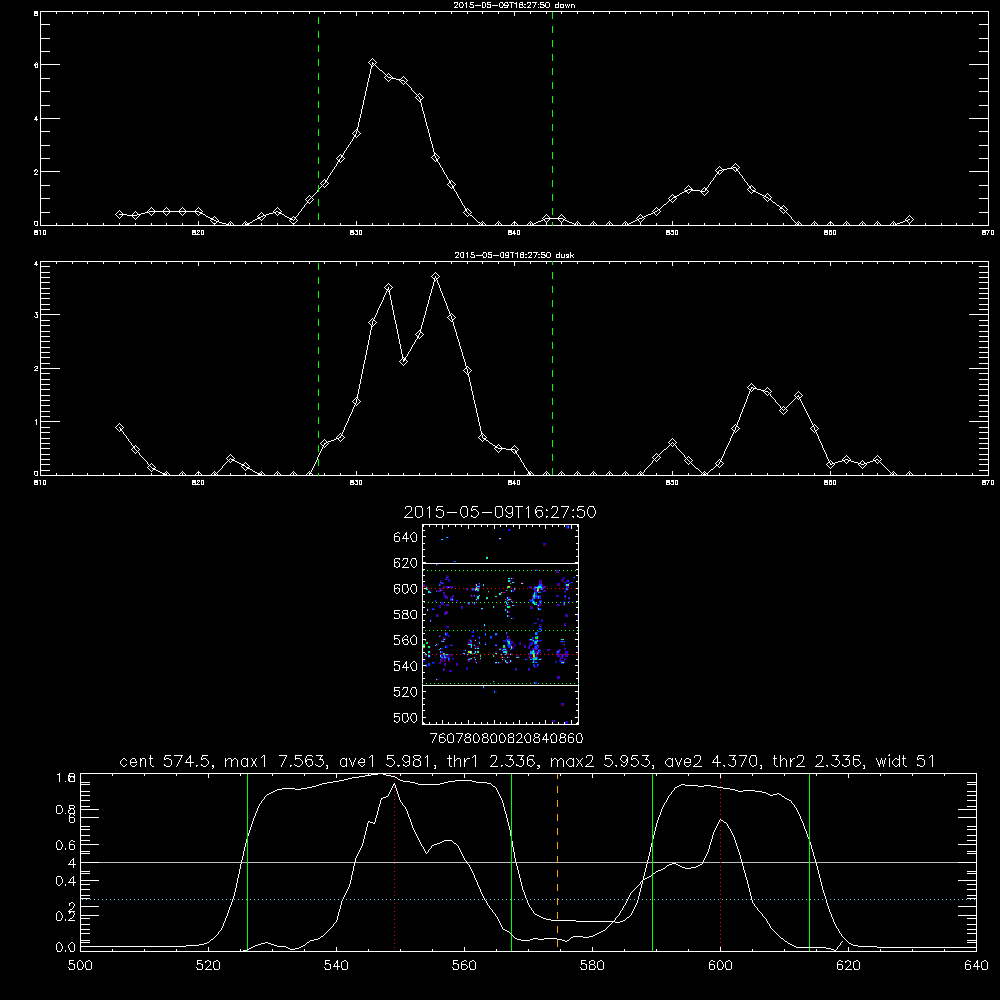
Task: Click the '560' x-axis label of bottom plot
Action: (x=464, y=966)
